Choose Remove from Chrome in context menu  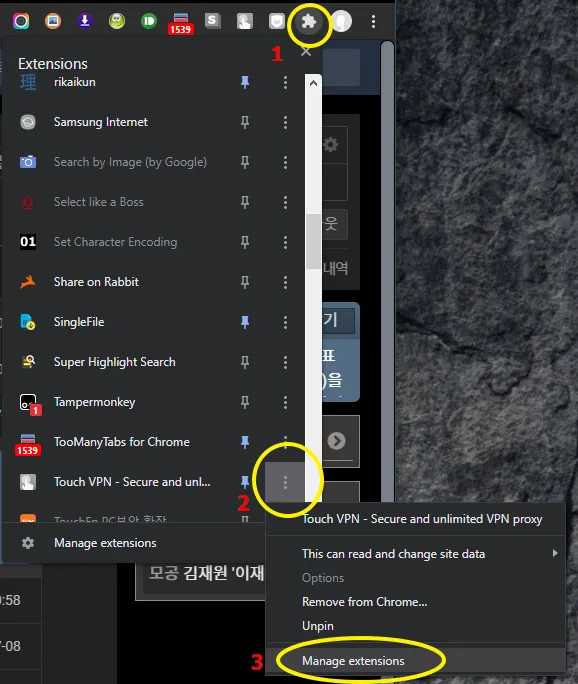[416, 602]
